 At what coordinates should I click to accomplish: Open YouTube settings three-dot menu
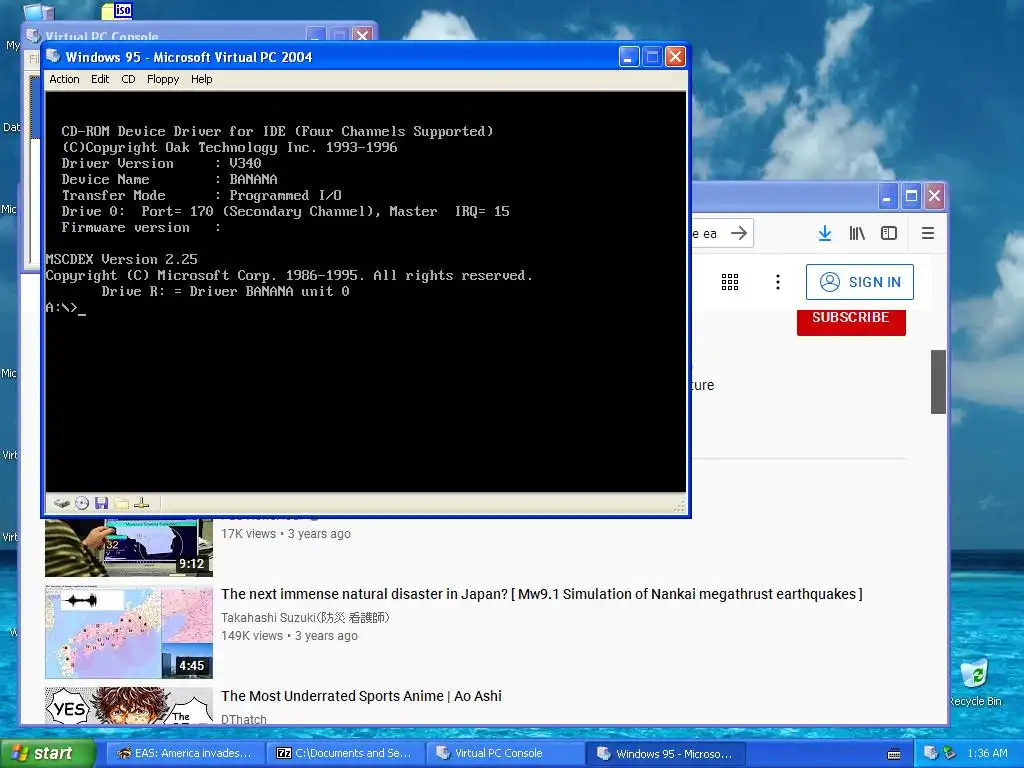(x=777, y=282)
